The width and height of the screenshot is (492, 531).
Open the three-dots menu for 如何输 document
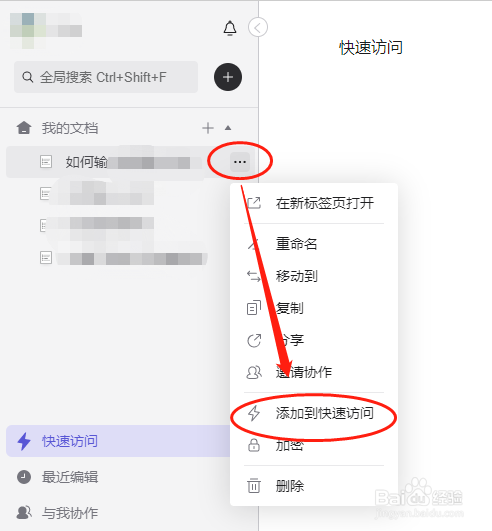pos(240,162)
